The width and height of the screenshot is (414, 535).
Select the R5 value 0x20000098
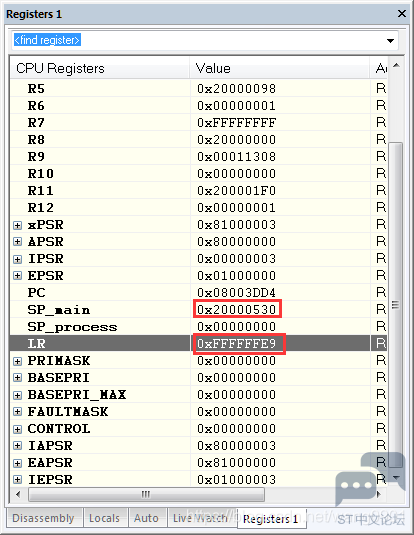pos(237,89)
